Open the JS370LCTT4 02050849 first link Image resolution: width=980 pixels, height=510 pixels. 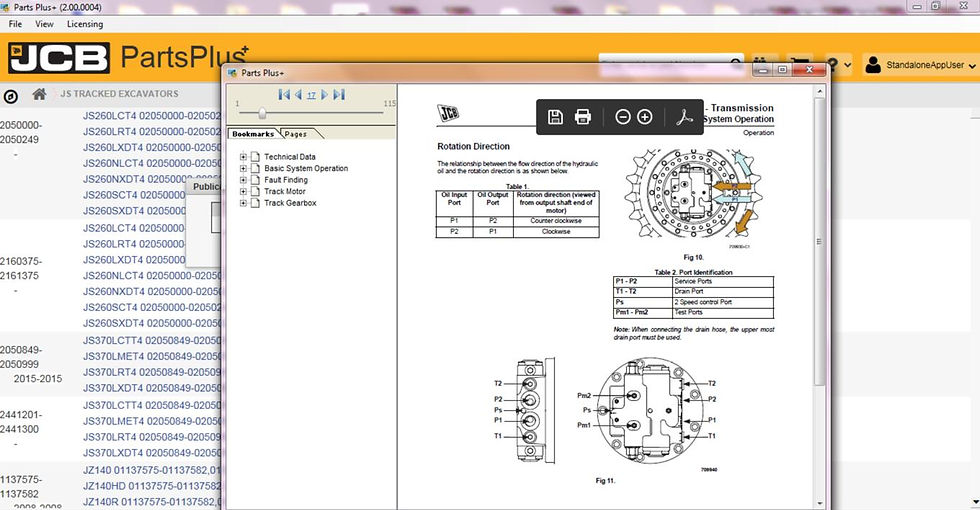(152, 341)
